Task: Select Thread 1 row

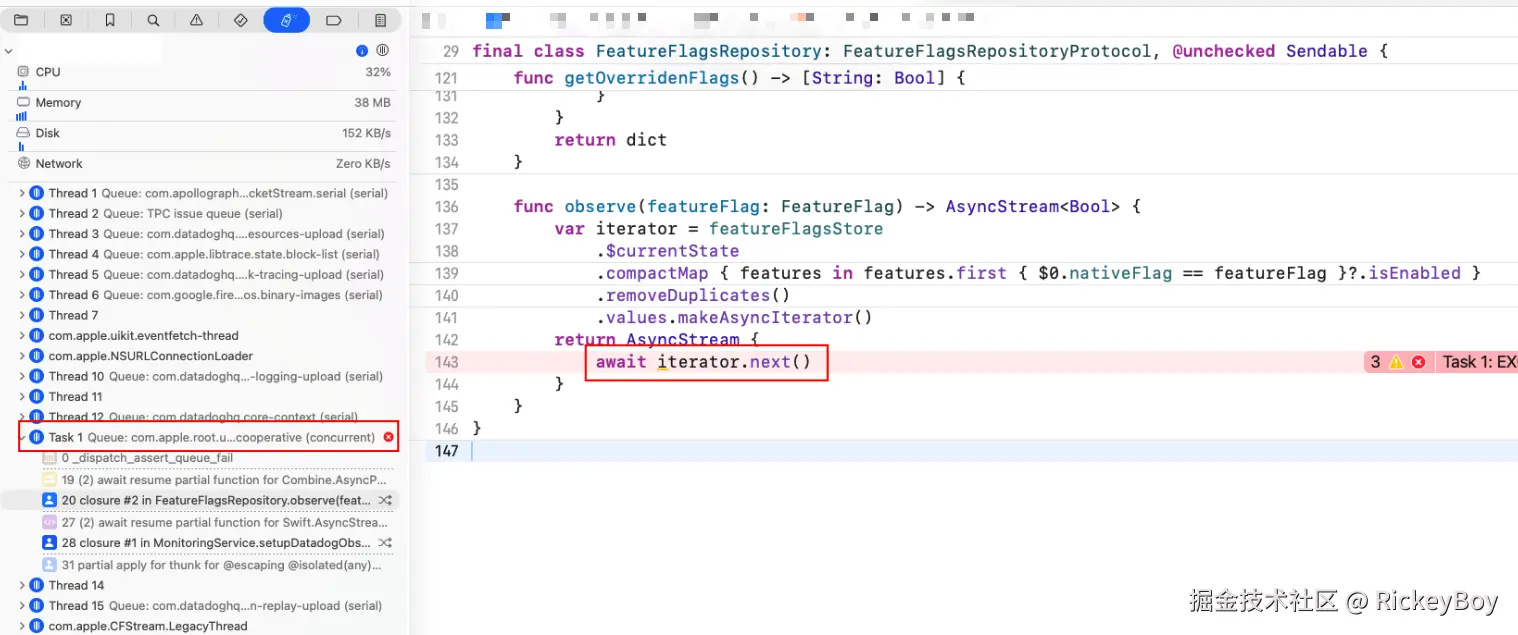Action: 204,193
